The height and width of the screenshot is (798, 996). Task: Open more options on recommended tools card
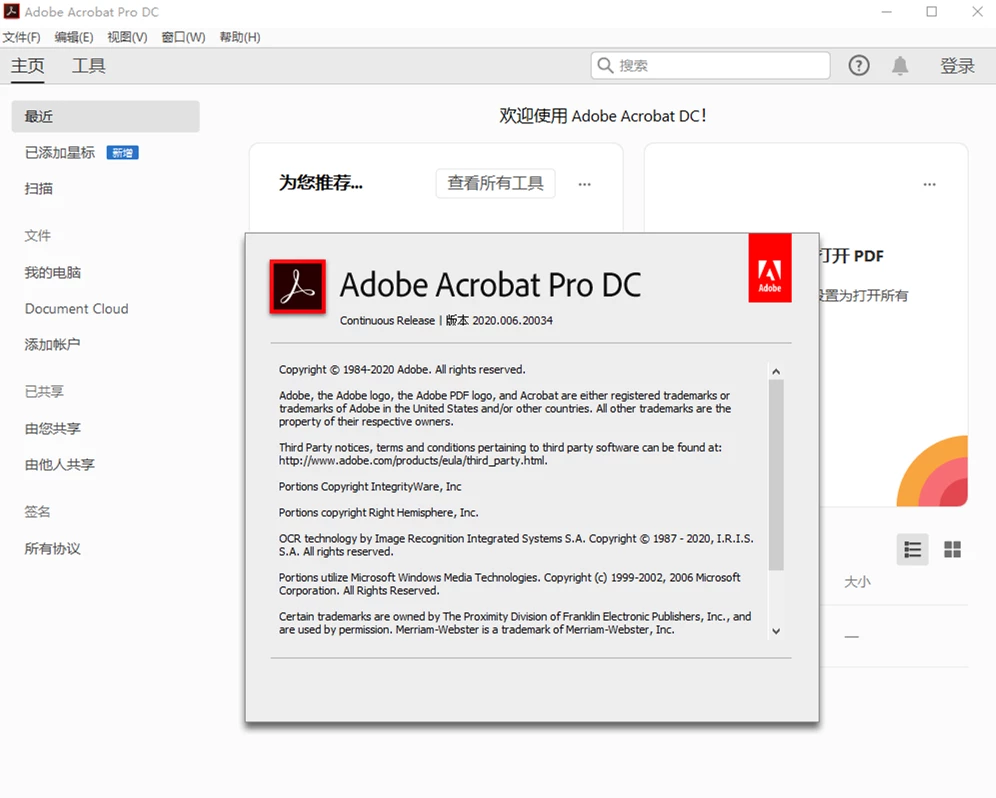(584, 184)
